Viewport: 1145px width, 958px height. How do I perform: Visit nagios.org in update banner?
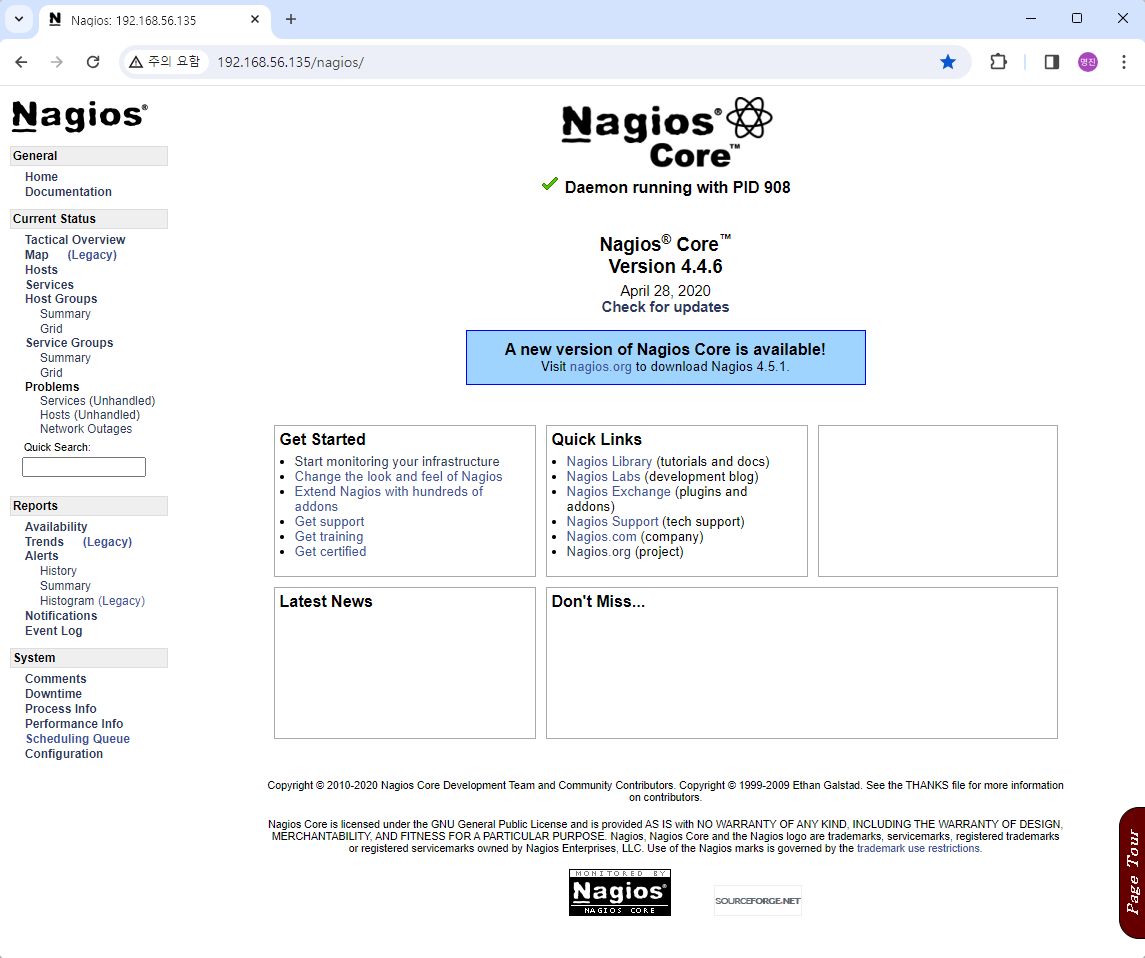click(600, 367)
